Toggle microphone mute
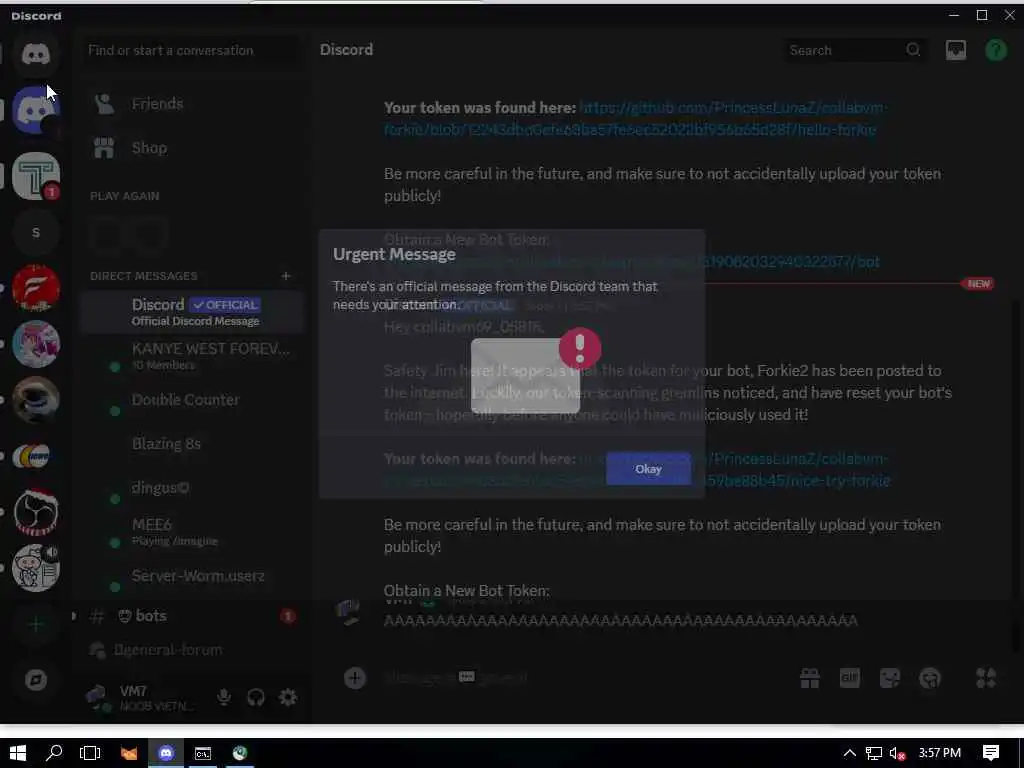 224,697
